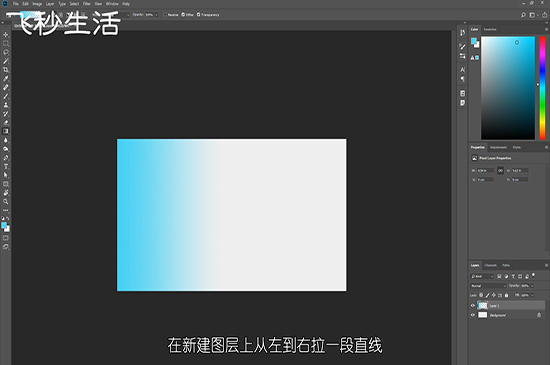
Task: Select the Brush tool
Action: pos(6,96)
